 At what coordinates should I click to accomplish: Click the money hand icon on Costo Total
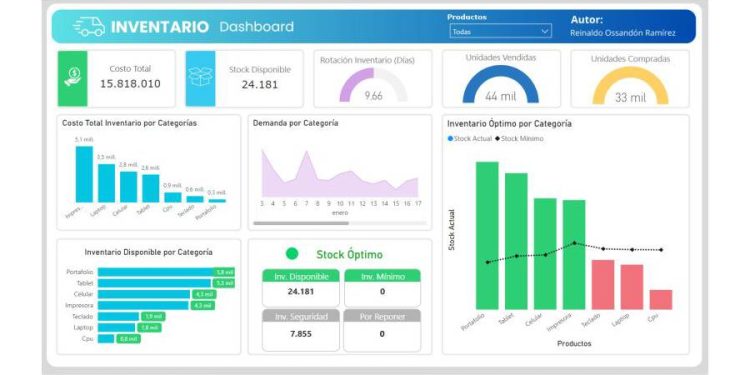(73, 77)
